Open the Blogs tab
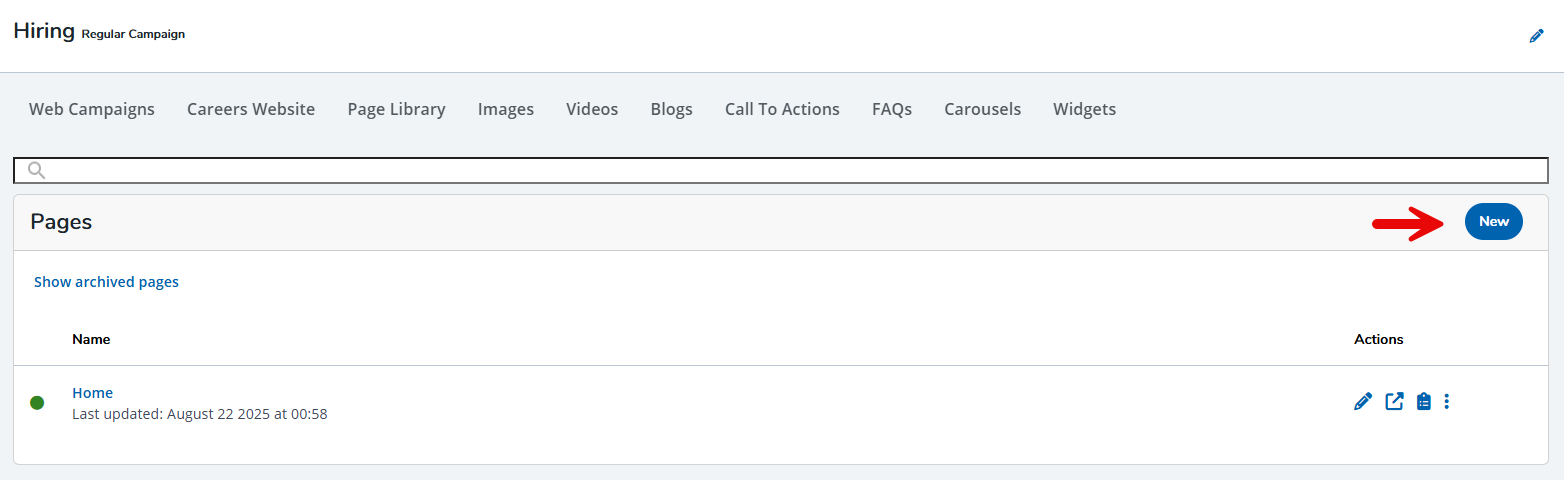Screen dimensions: 1564x480 click(x=671, y=109)
